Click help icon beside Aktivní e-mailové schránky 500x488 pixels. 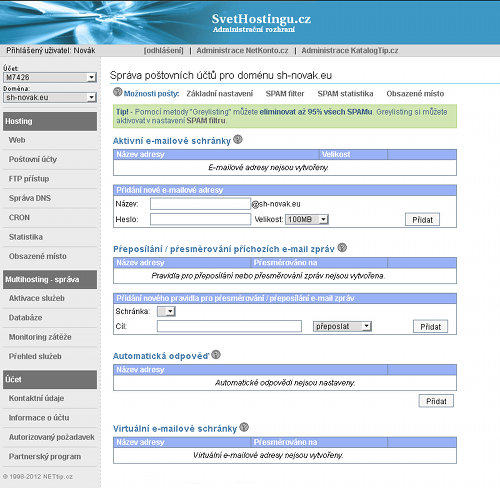tap(238, 139)
